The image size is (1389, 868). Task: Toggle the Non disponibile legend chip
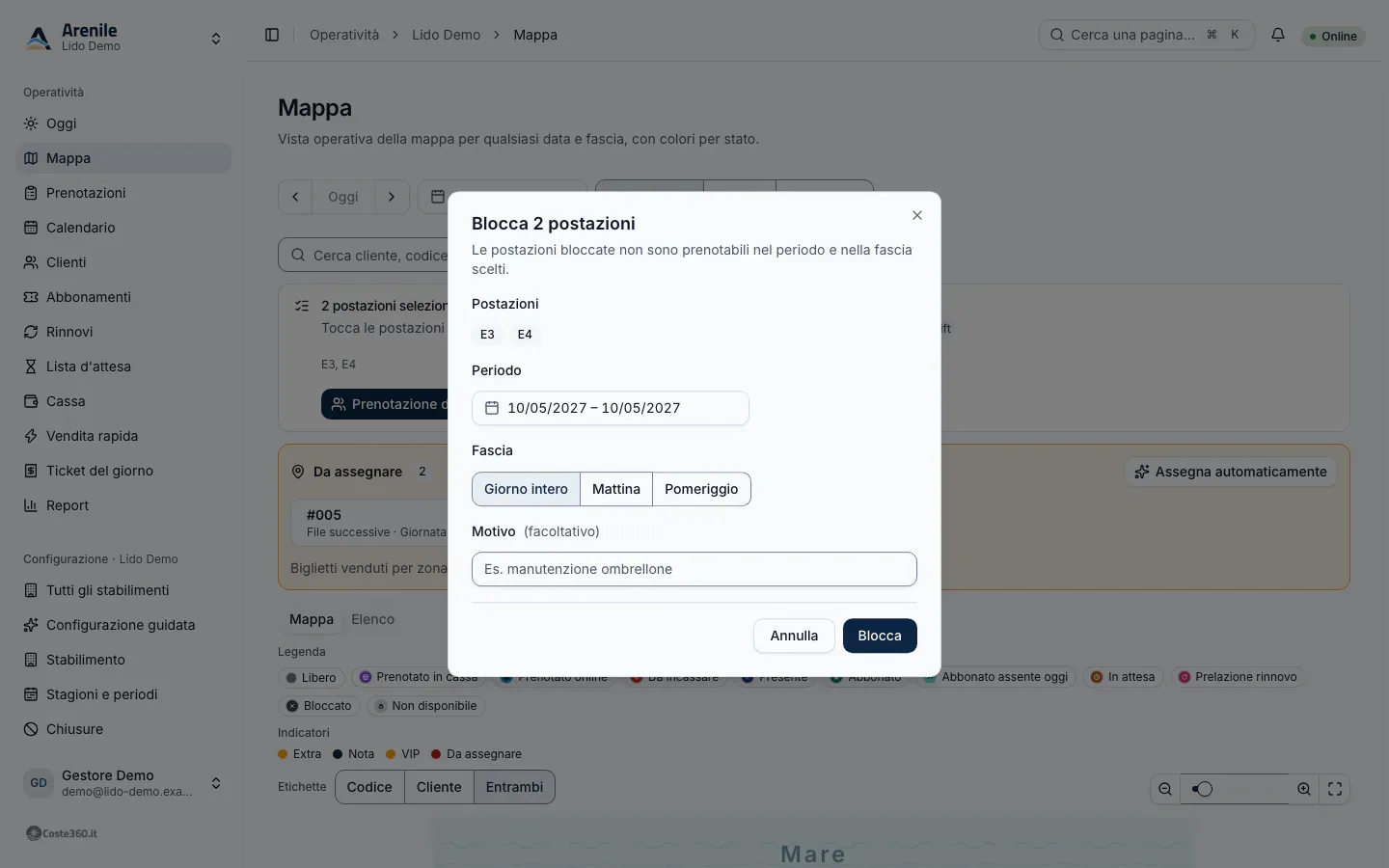[425, 706]
